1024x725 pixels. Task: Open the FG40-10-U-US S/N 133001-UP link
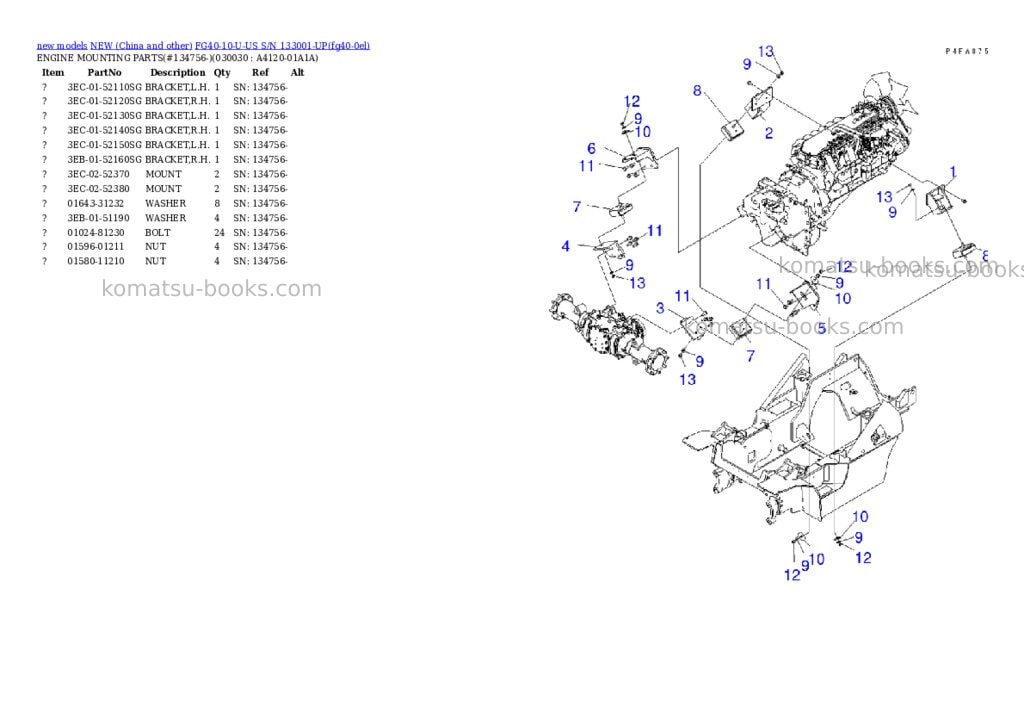click(282, 46)
